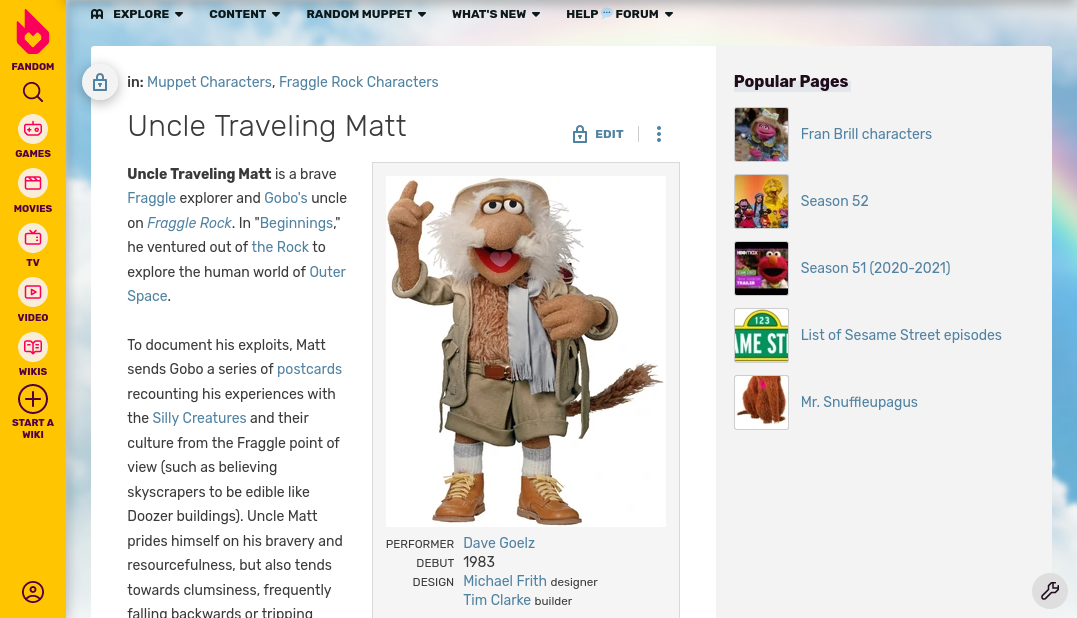This screenshot has width=1077, height=618.
Task: Open designer Michael Frith link
Action: coord(505,581)
